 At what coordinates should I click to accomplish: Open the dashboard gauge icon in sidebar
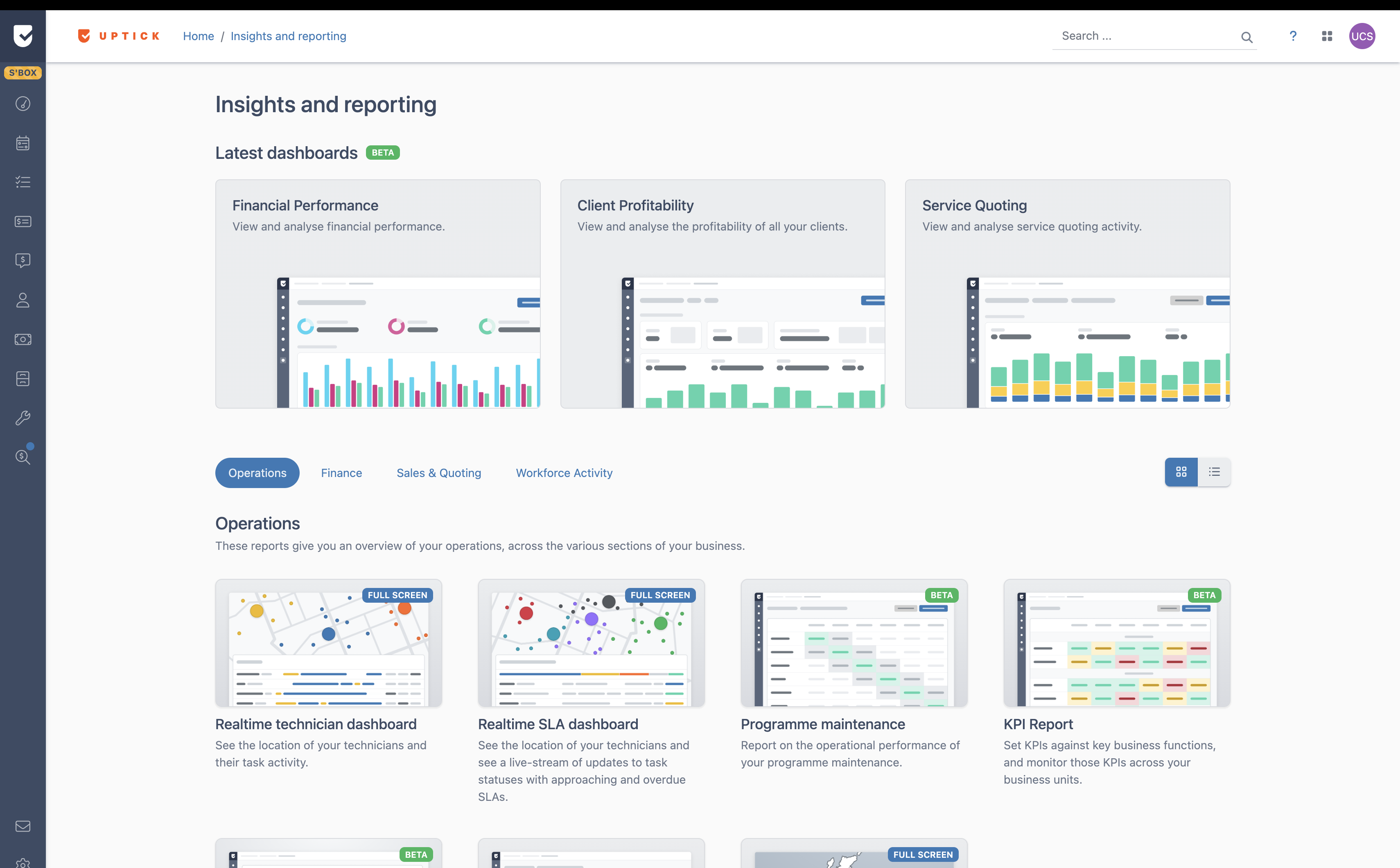(x=23, y=103)
